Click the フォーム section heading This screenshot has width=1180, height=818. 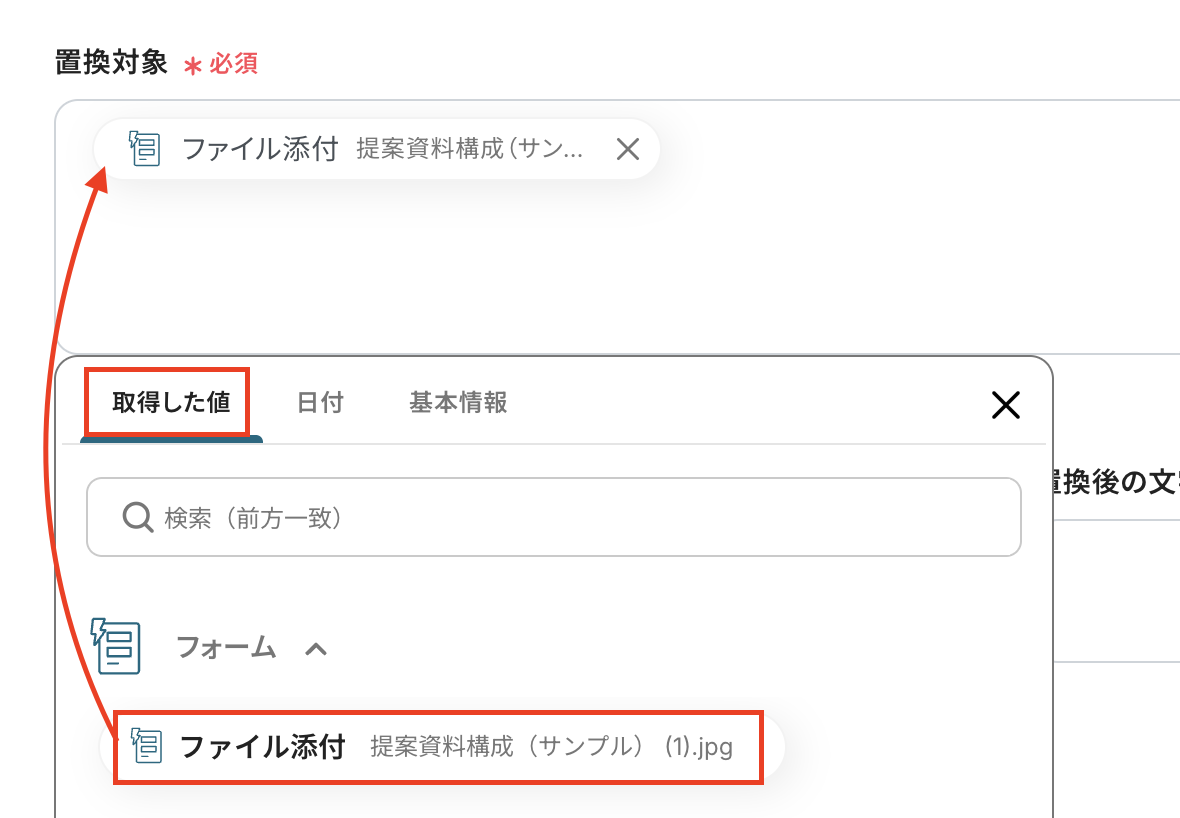click(226, 648)
